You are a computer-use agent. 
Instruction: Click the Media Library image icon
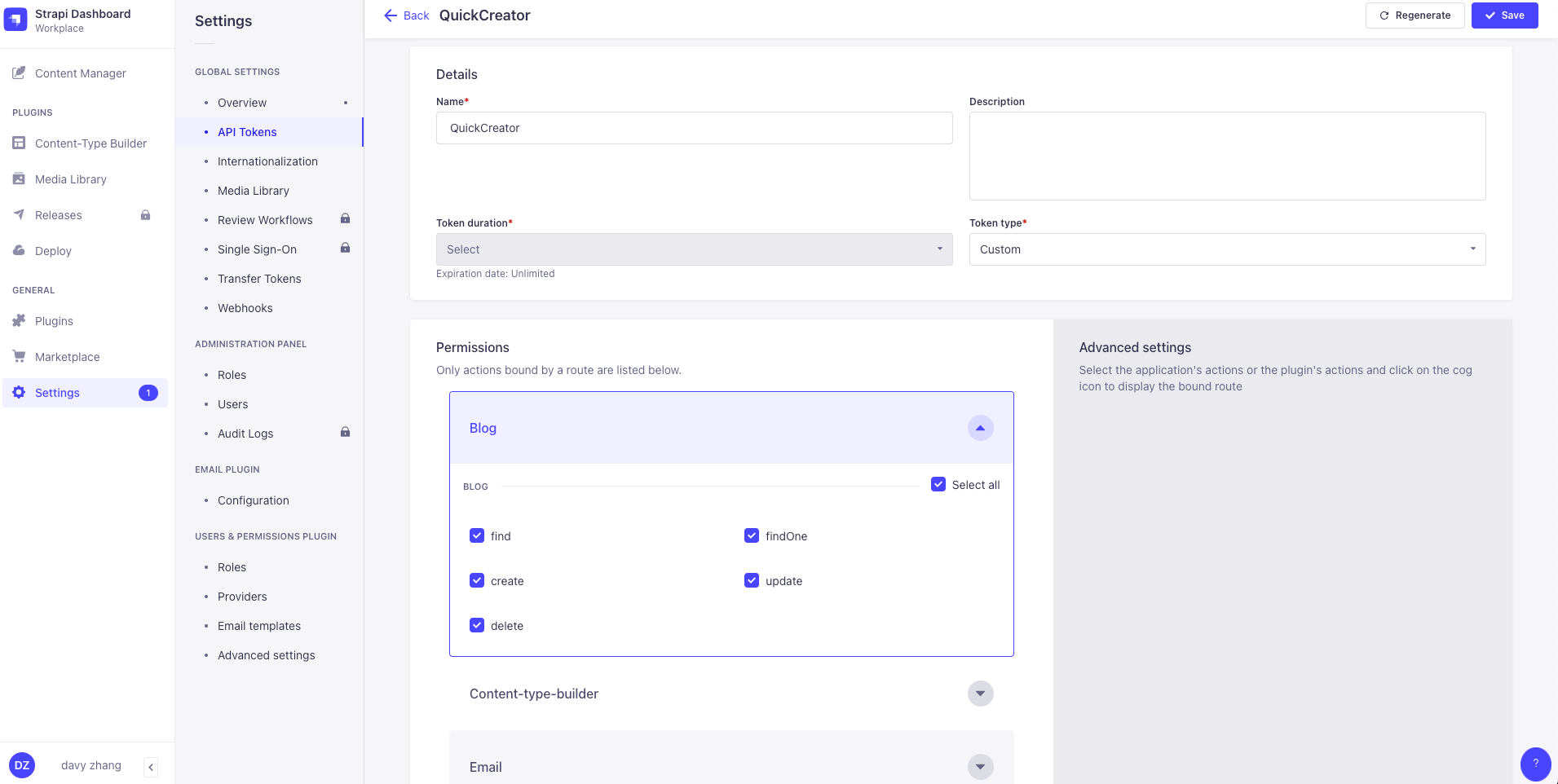(x=19, y=179)
